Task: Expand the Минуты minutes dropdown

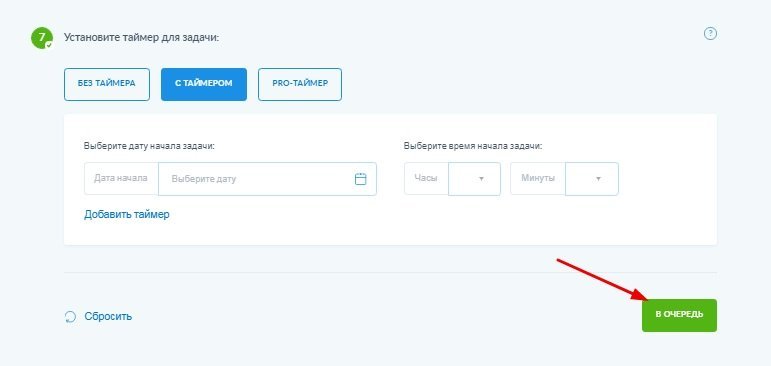Action: point(592,179)
